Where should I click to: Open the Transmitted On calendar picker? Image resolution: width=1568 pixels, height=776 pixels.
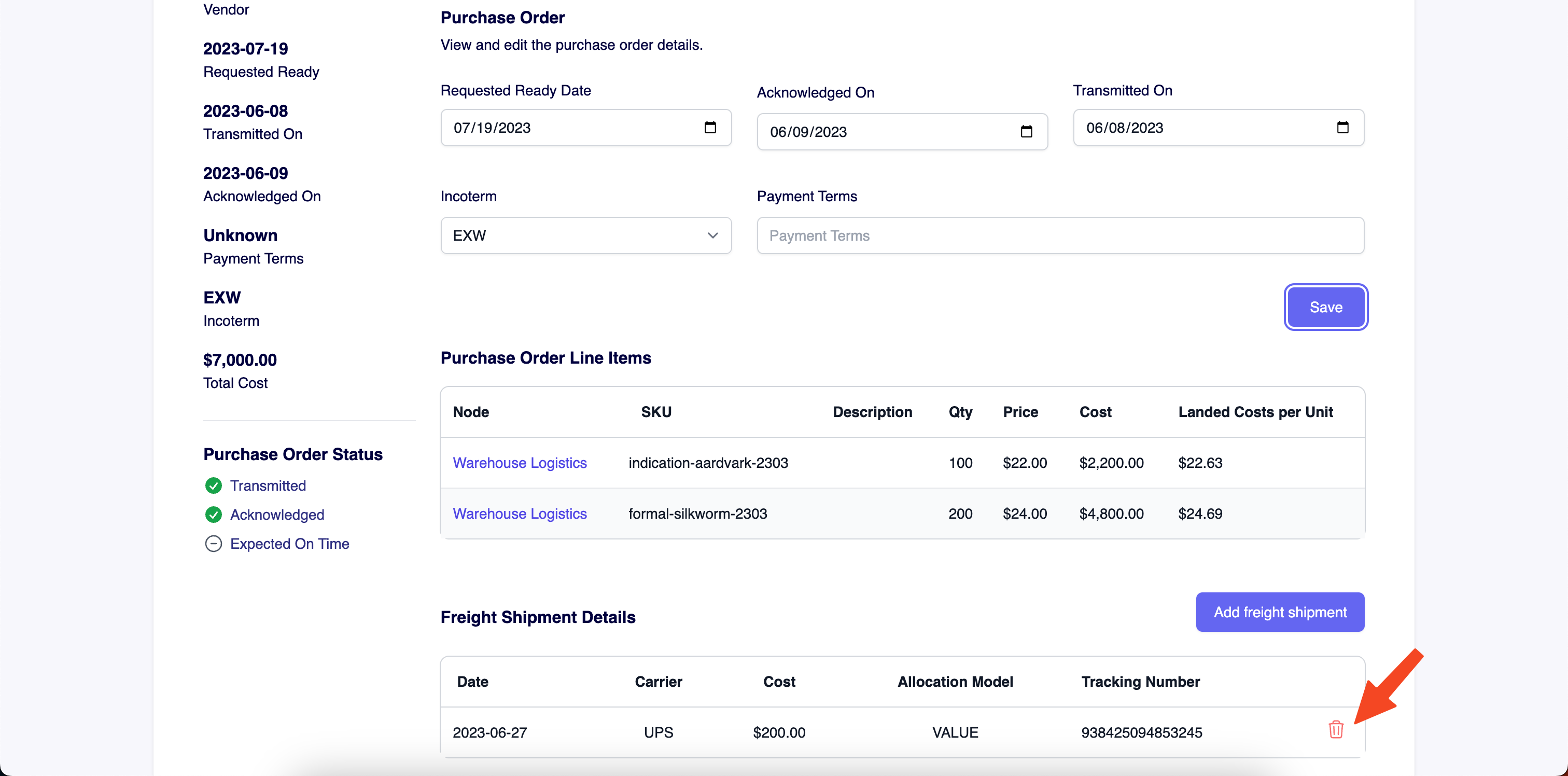[x=1343, y=127]
